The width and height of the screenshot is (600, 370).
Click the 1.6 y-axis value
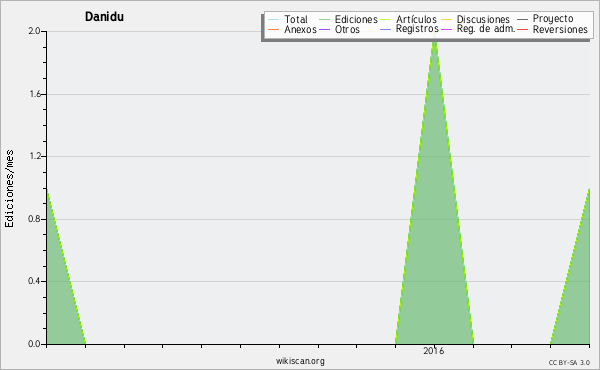[x=34, y=94]
